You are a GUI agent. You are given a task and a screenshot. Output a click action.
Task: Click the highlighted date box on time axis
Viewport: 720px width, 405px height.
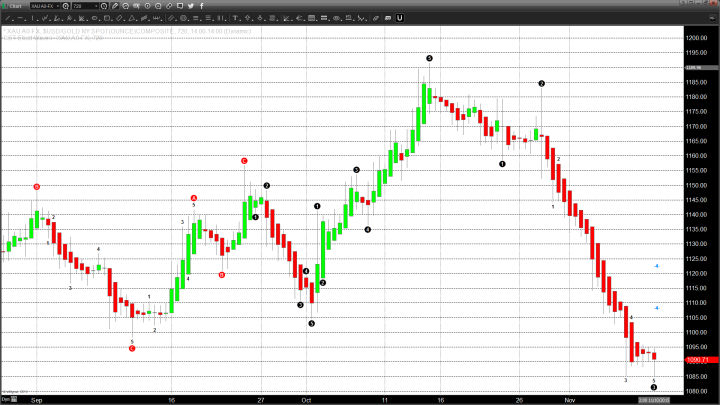654,400
